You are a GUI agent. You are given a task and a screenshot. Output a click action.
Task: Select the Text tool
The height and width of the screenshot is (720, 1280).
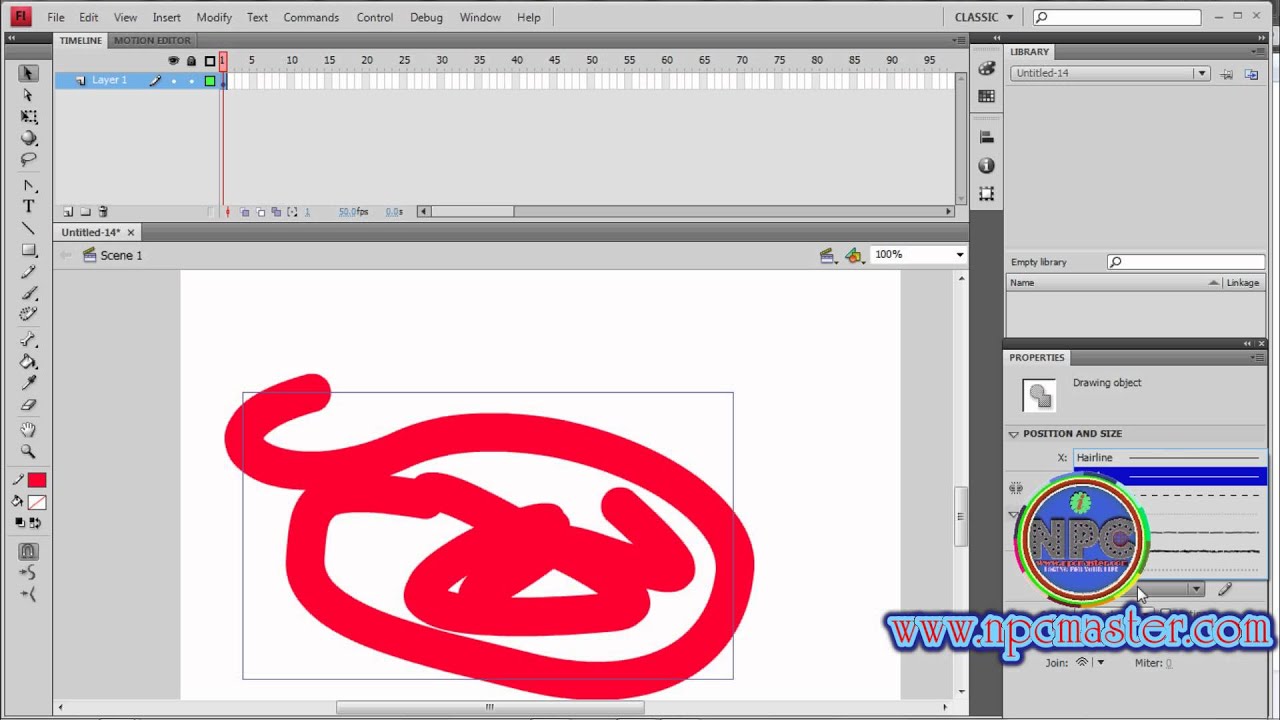[x=28, y=207]
